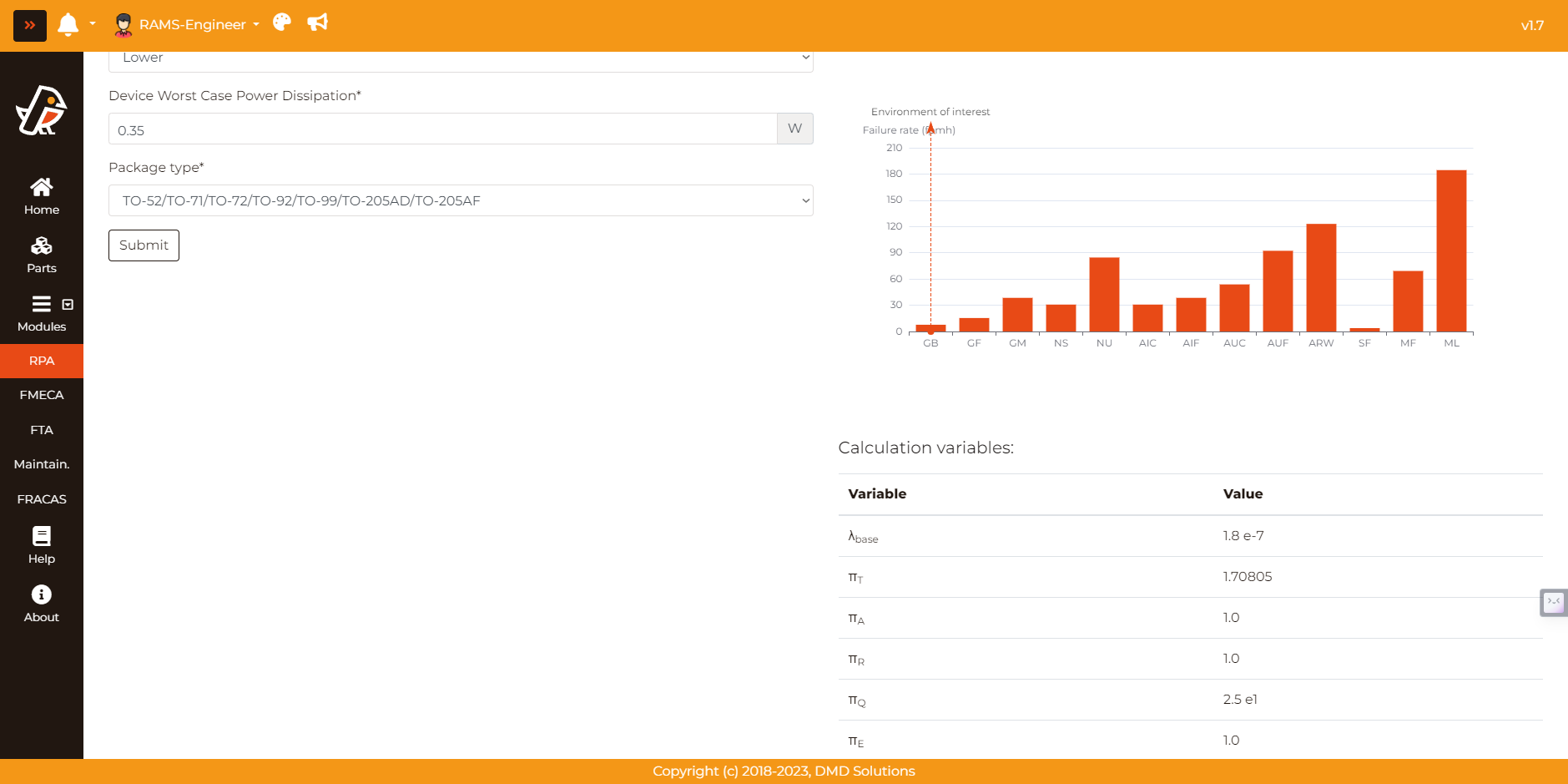The height and width of the screenshot is (784, 1568).
Task: Click the DMD bird logo
Action: coord(42,110)
